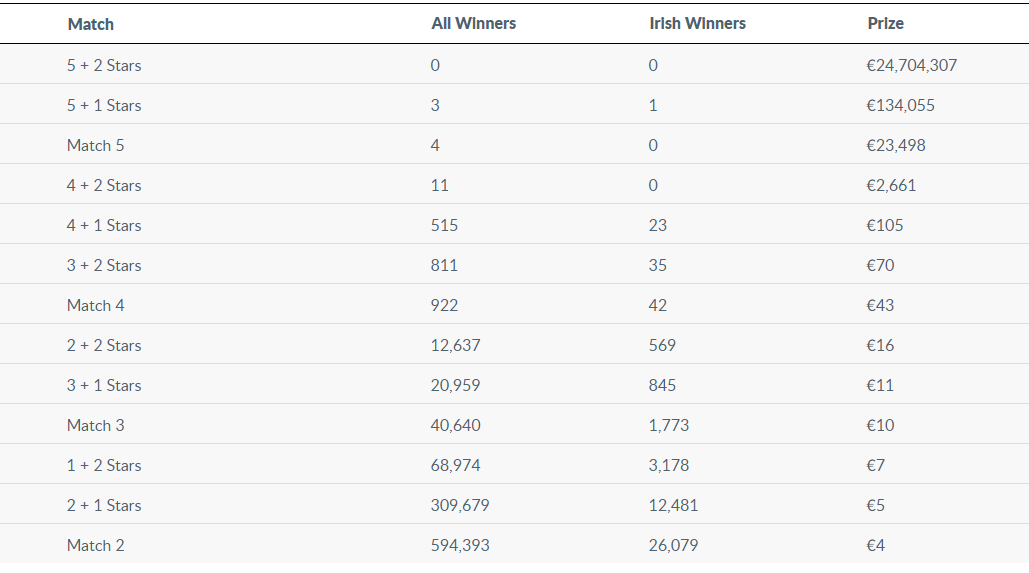The width and height of the screenshot is (1029, 573).
Task: Select the 3 + 2 Stars row label
Action: tap(104, 265)
